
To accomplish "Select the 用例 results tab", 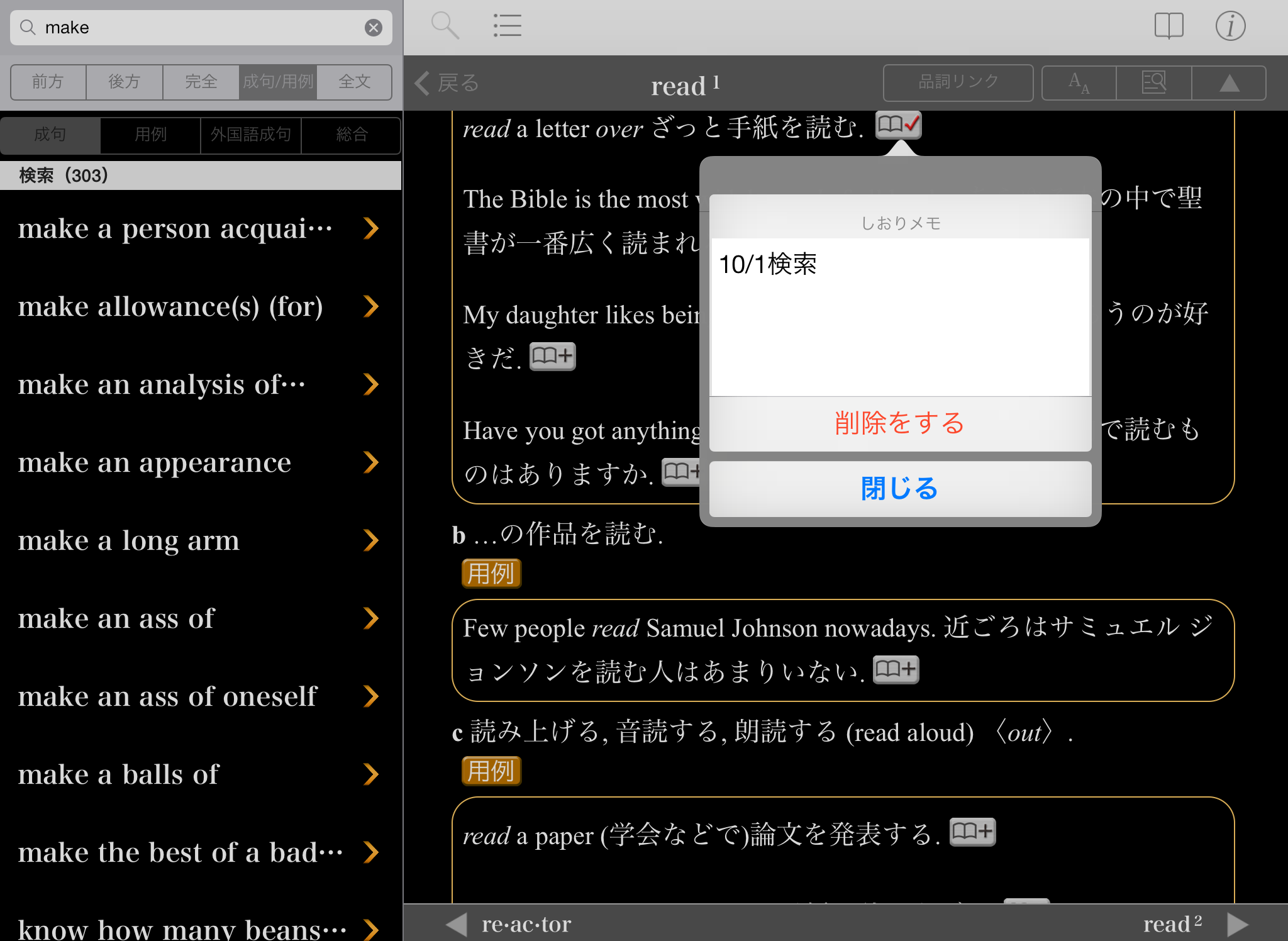I will tap(150, 135).
